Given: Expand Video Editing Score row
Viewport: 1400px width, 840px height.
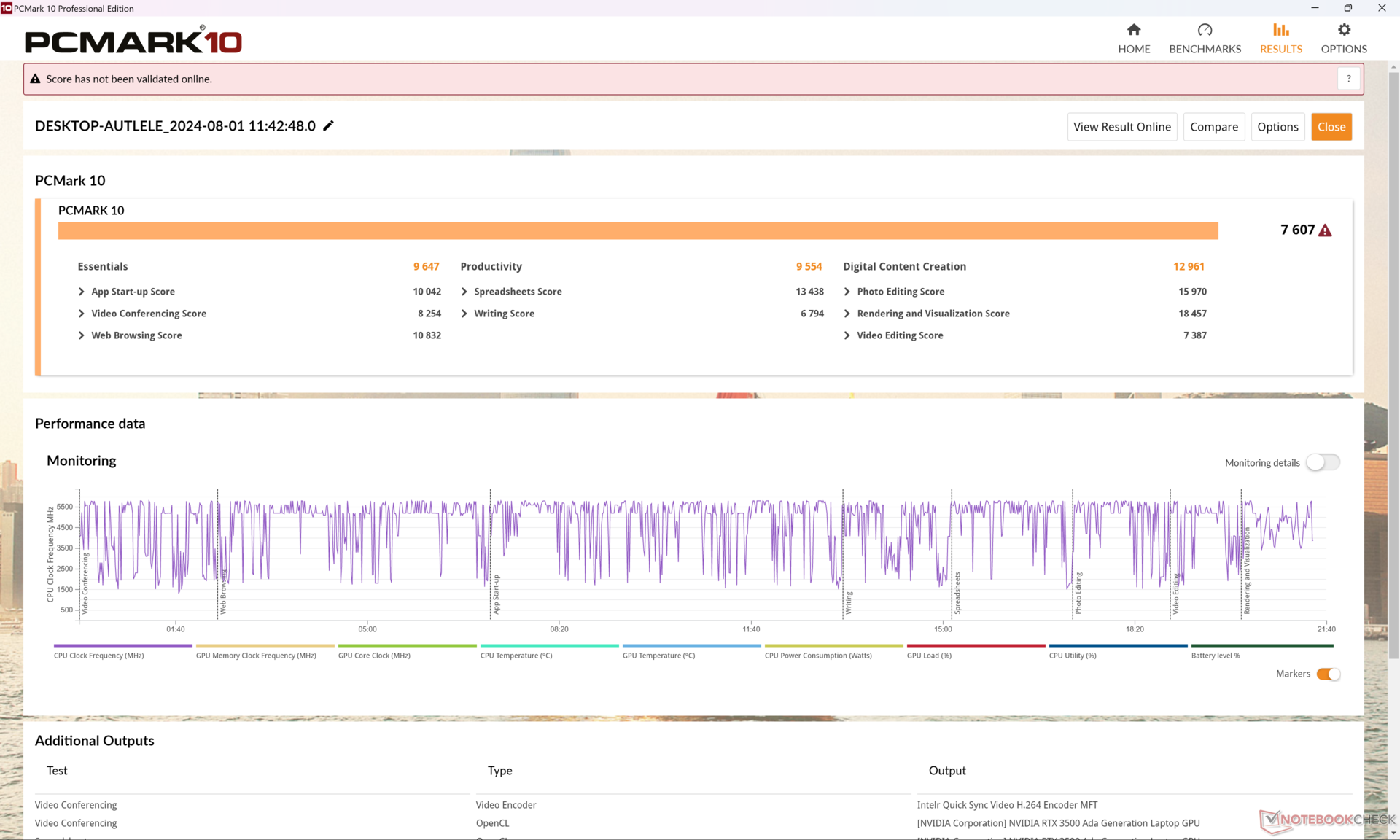Looking at the screenshot, I should point(847,335).
